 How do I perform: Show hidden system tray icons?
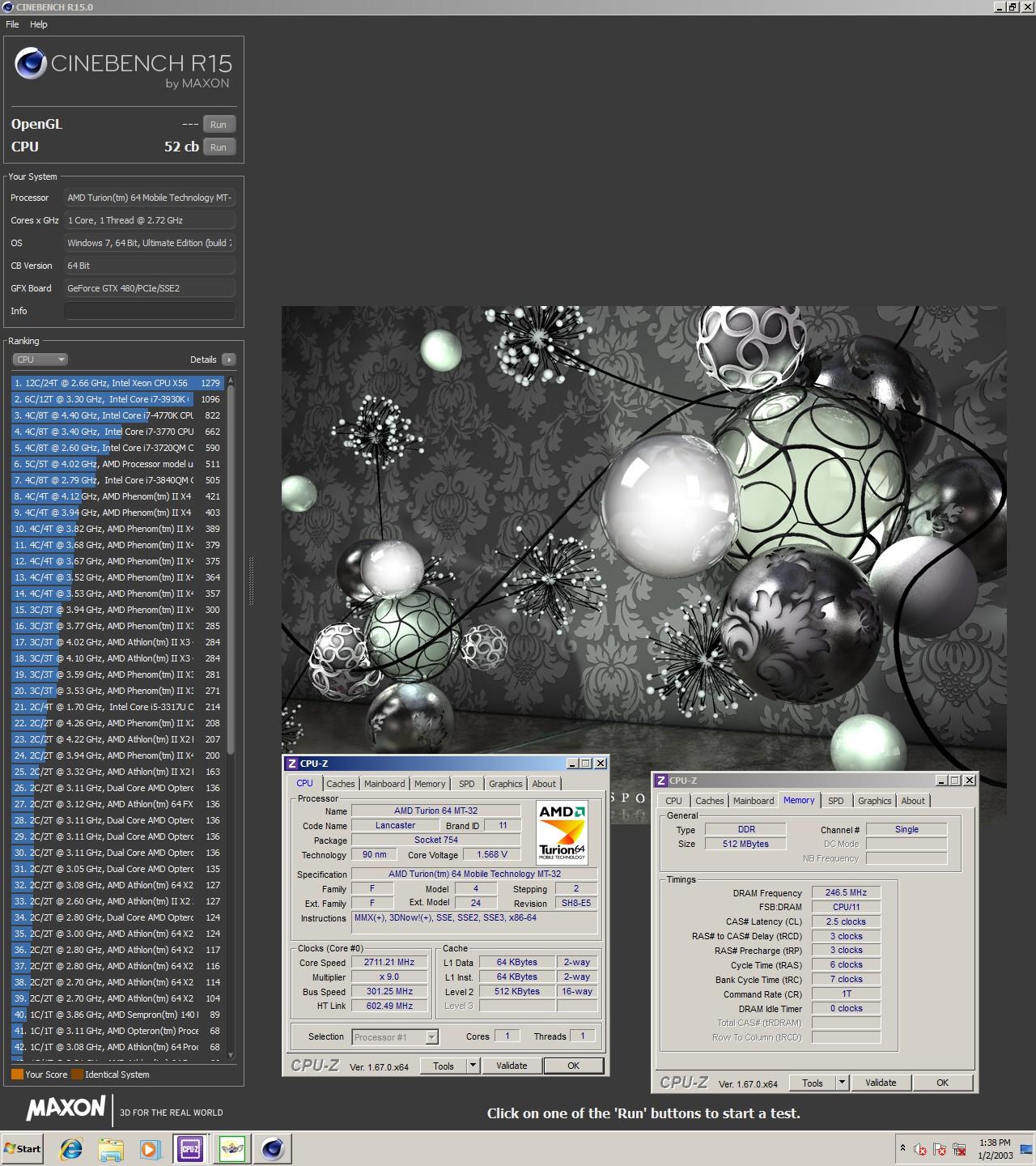[902, 1148]
